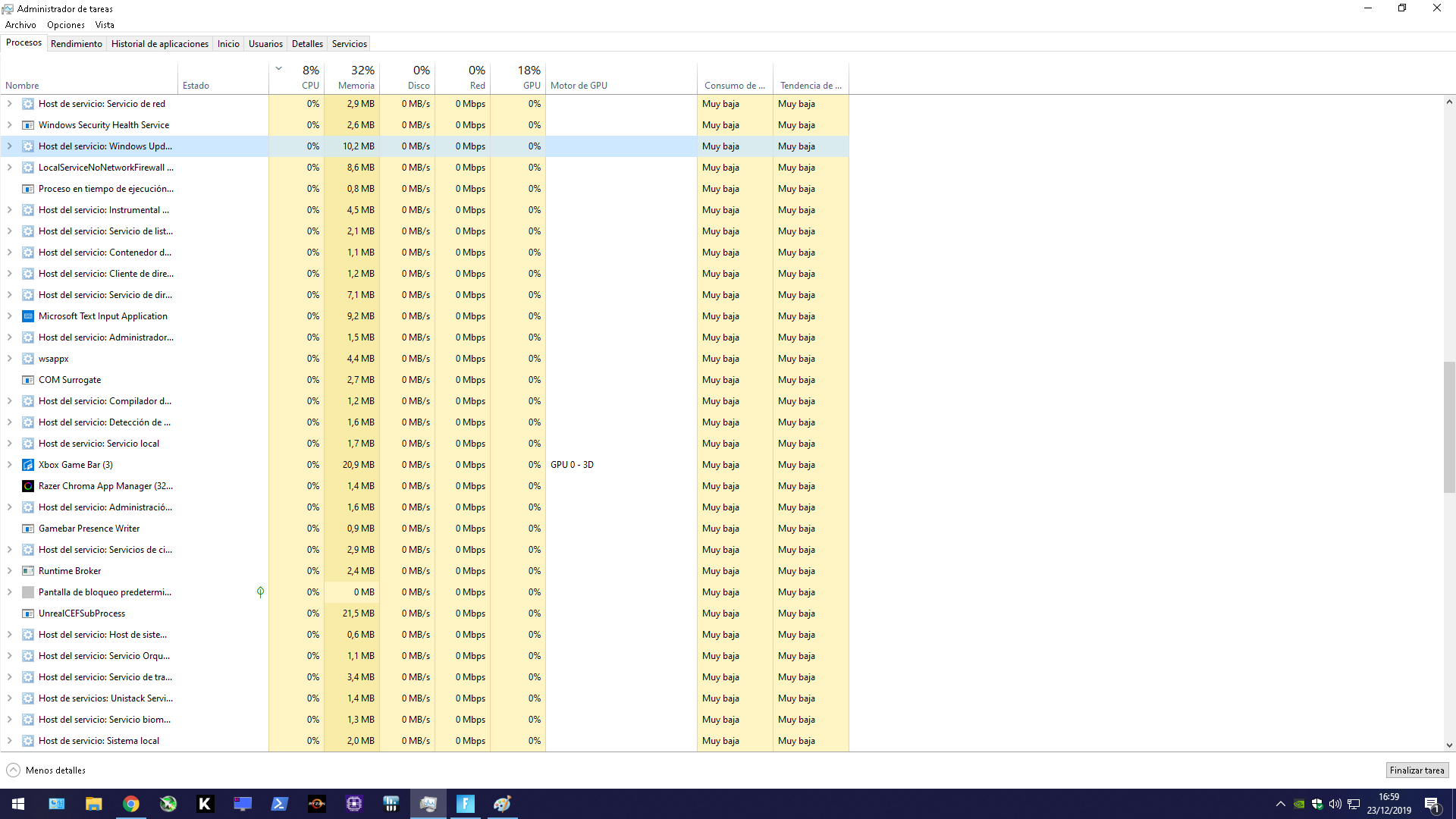
Task: Open the Vista menu
Action: [105, 25]
